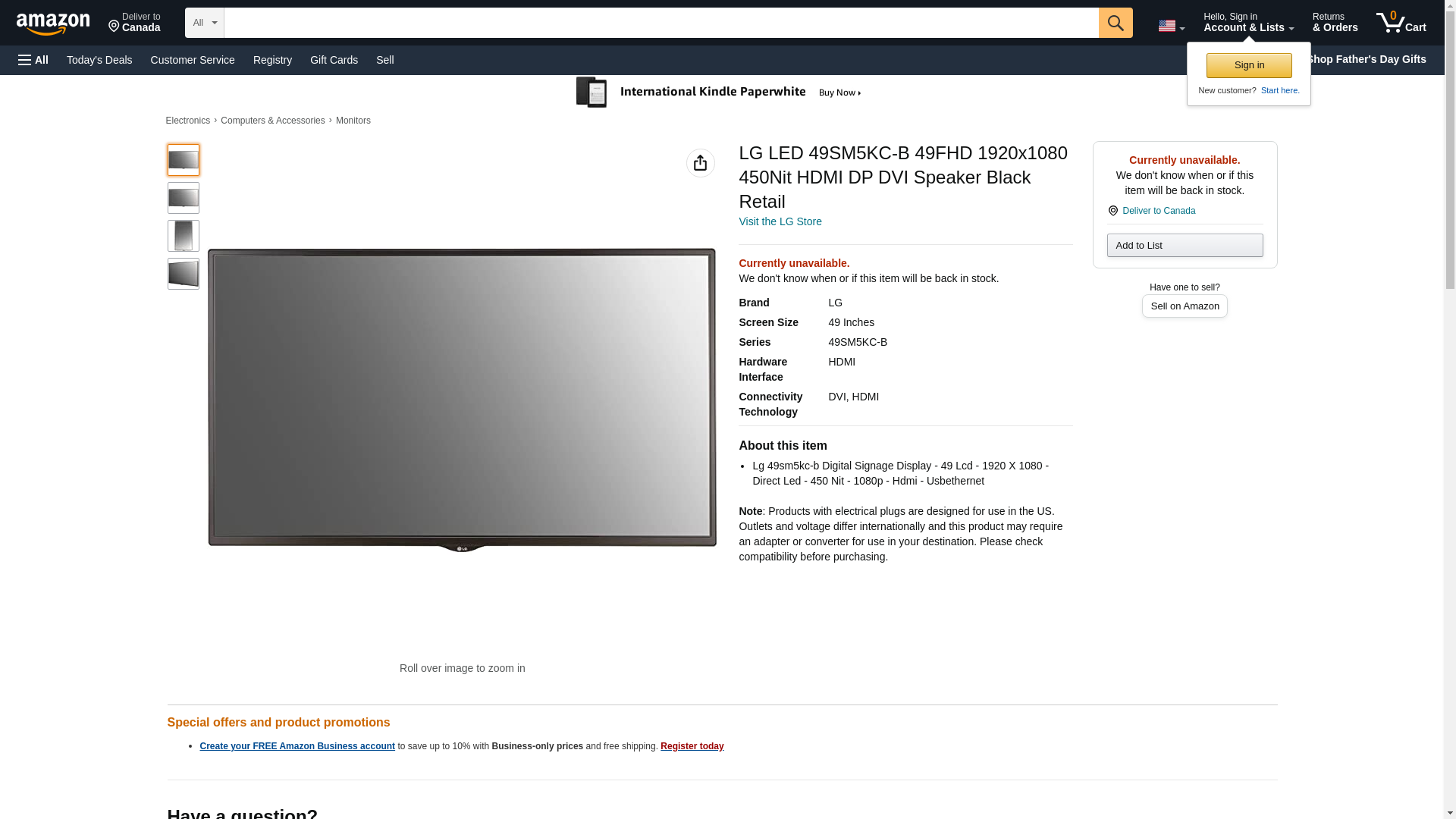The height and width of the screenshot is (819, 1456).
Task: Click the Amazon logo
Action: pos(53,24)
